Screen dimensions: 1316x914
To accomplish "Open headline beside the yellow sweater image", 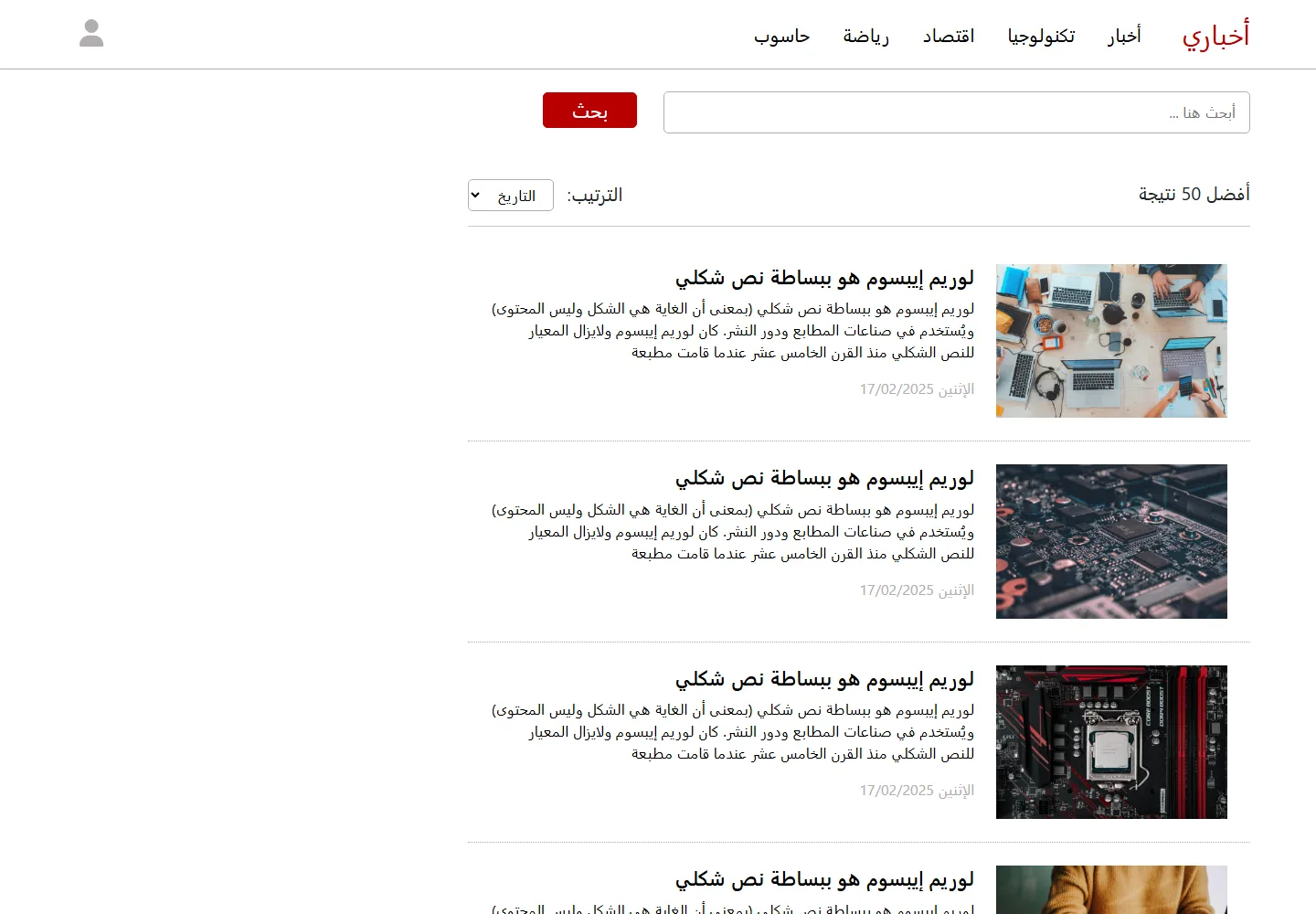I will 824,879.
